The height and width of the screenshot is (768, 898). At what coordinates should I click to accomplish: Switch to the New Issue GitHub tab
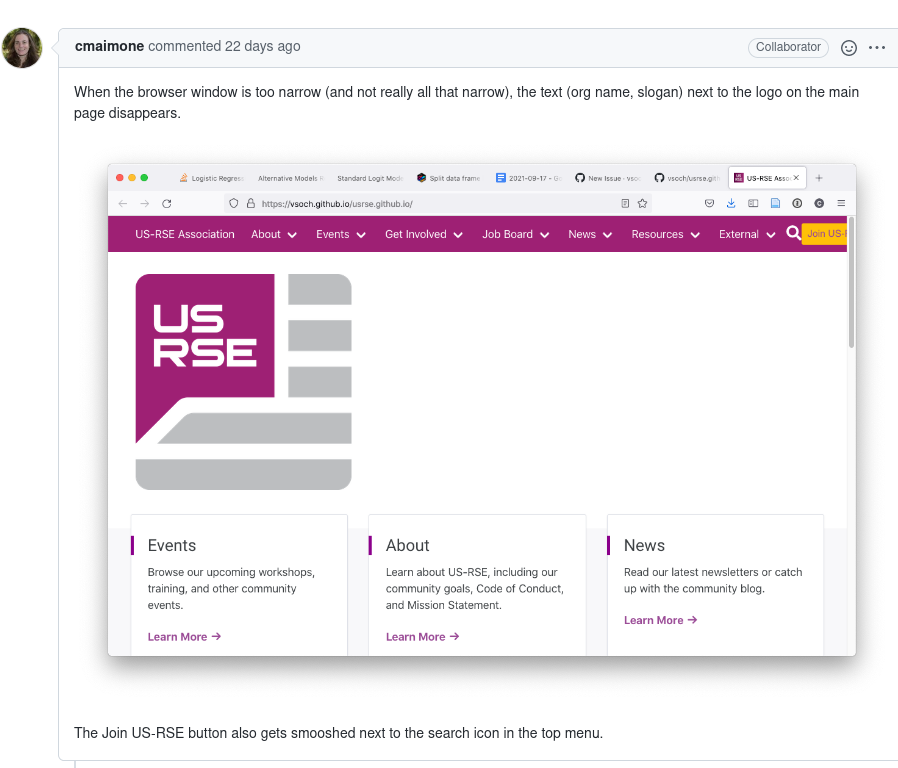pyautogui.click(x=608, y=178)
